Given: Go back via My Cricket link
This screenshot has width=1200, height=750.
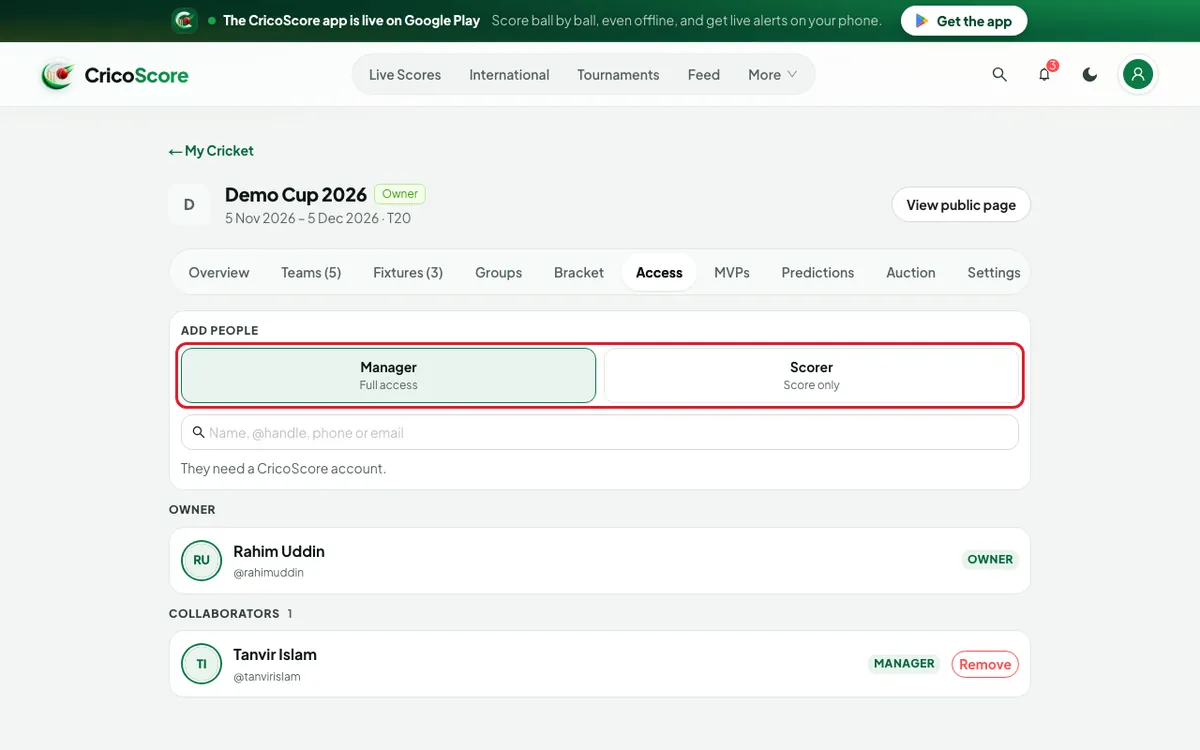Looking at the screenshot, I should 211,151.
